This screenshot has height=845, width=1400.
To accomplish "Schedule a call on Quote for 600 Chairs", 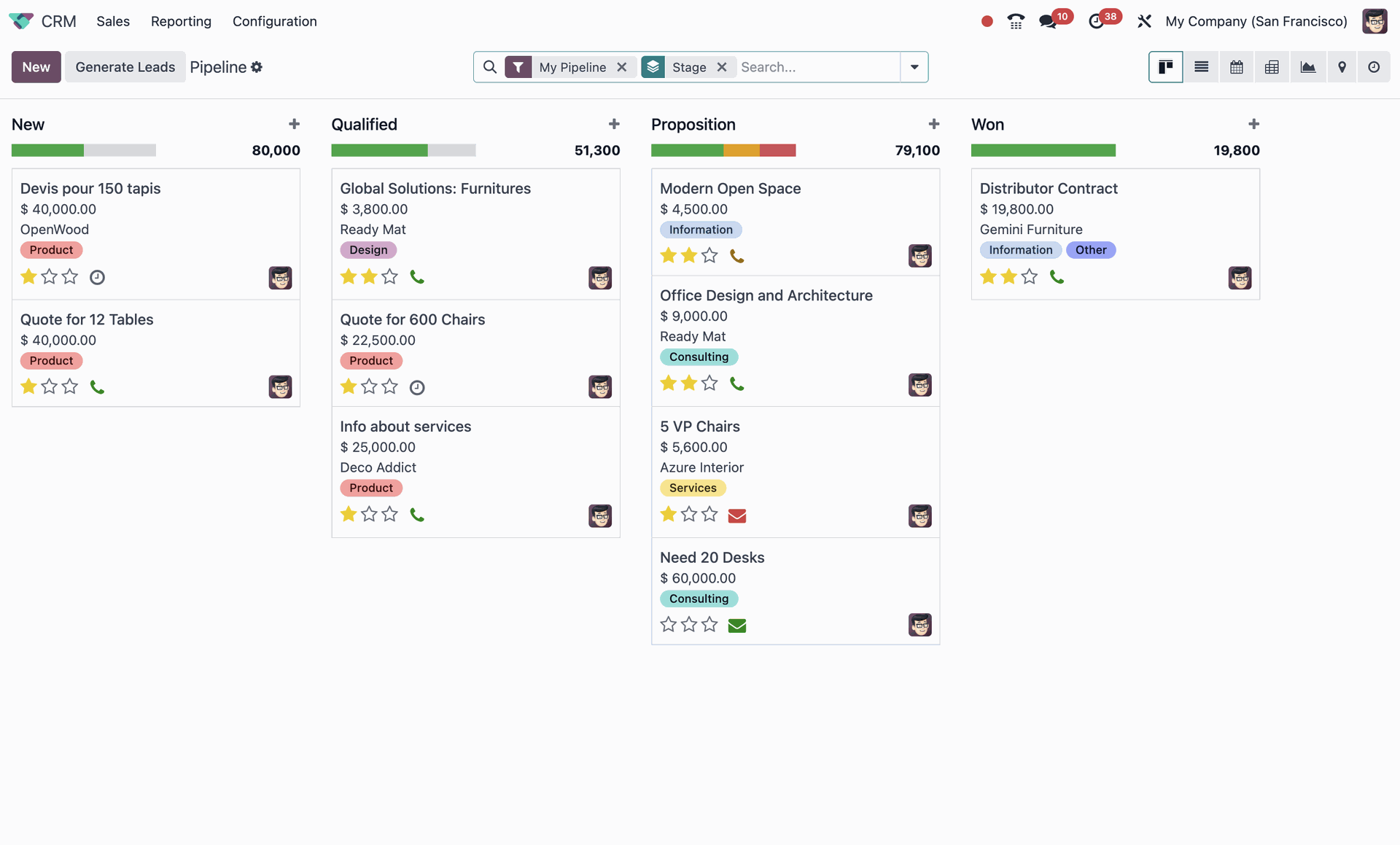I will (x=417, y=387).
